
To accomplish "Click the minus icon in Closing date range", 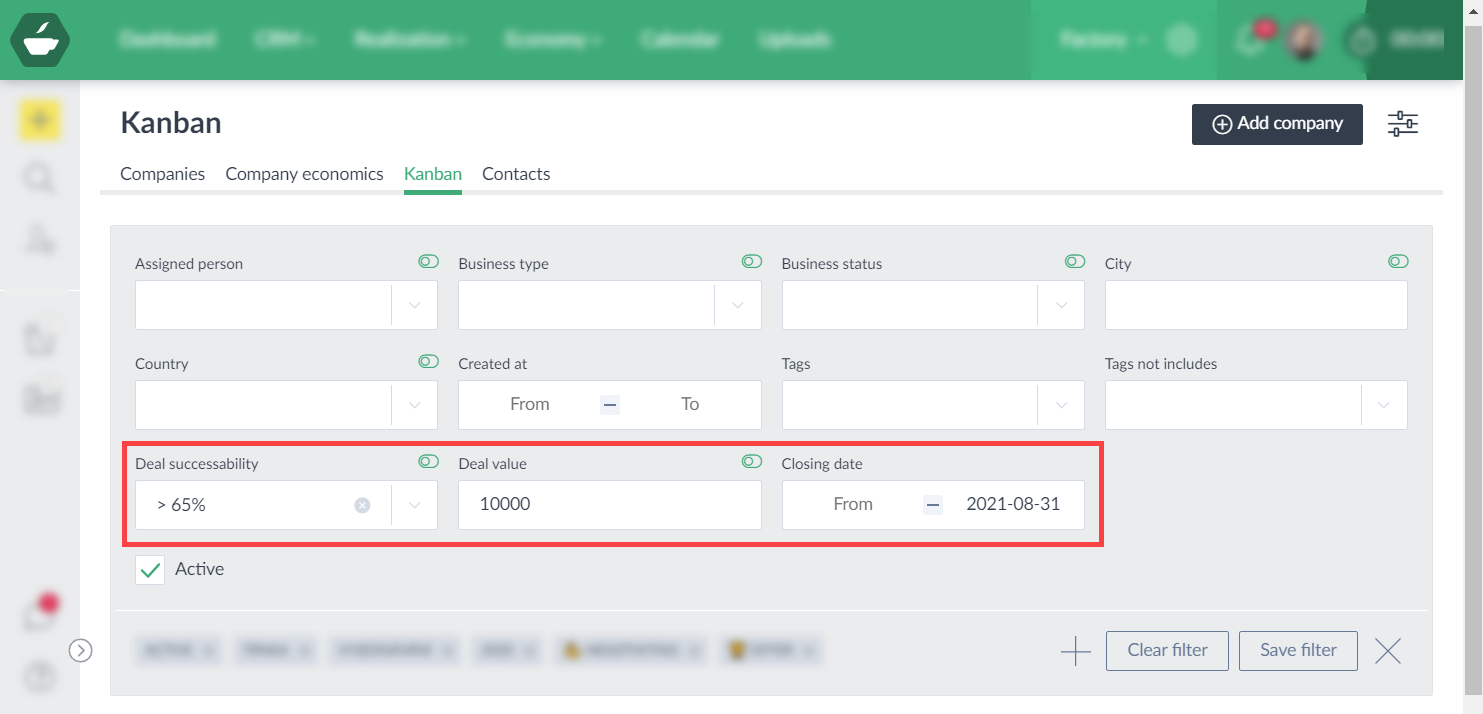I will coord(933,505).
